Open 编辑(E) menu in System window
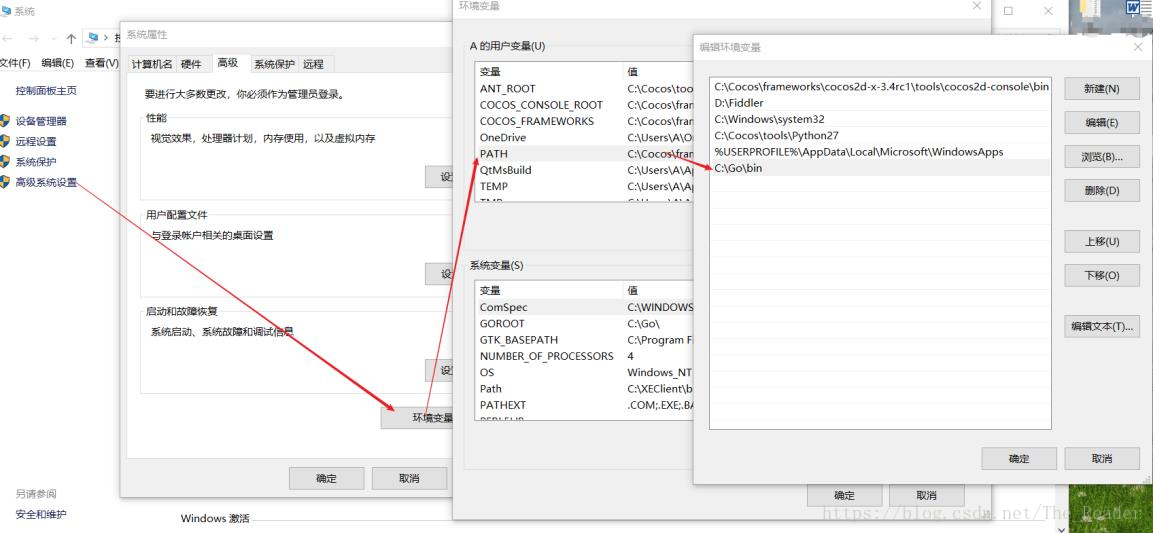The height and width of the screenshot is (533, 1153). coord(57,63)
